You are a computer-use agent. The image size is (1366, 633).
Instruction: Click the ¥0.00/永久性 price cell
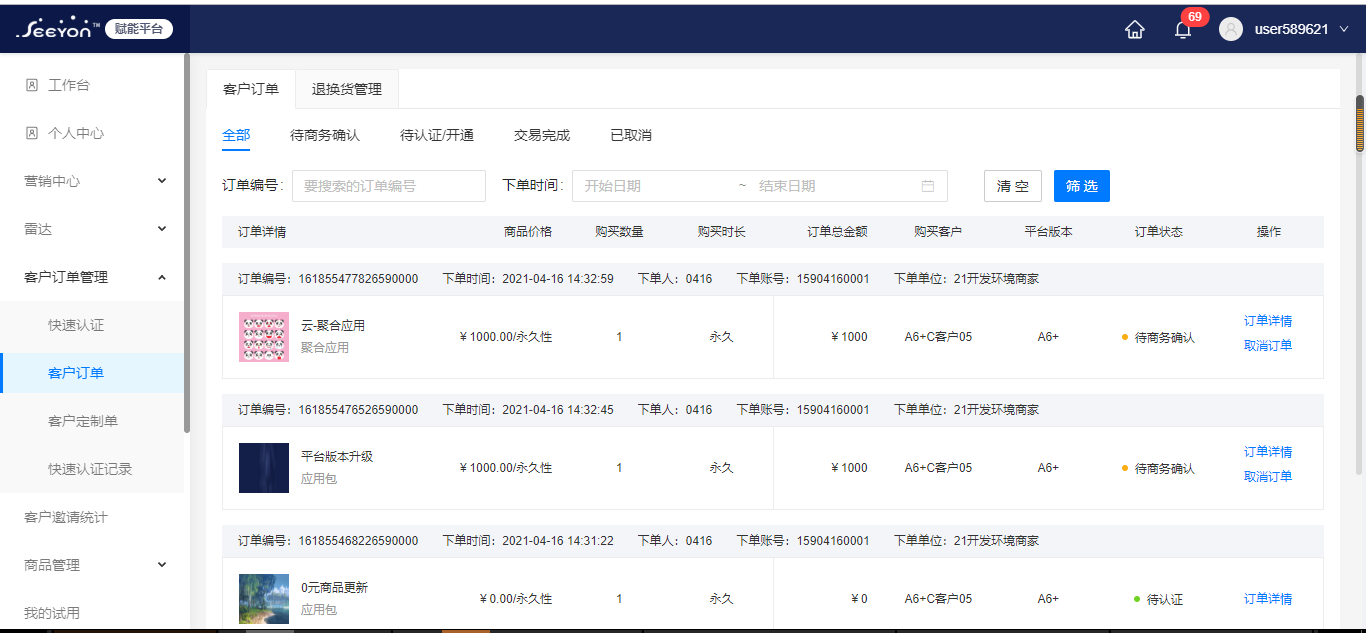click(x=516, y=599)
